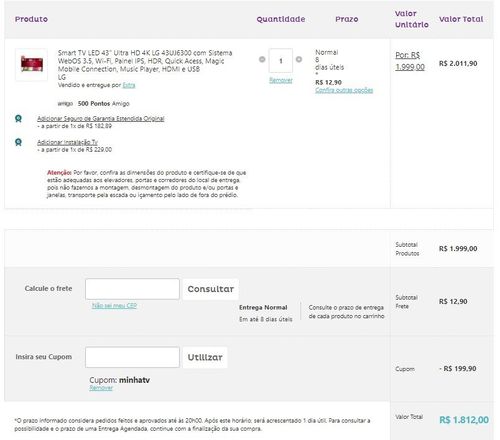Click the Consultar shipping button

(x=211, y=289)
